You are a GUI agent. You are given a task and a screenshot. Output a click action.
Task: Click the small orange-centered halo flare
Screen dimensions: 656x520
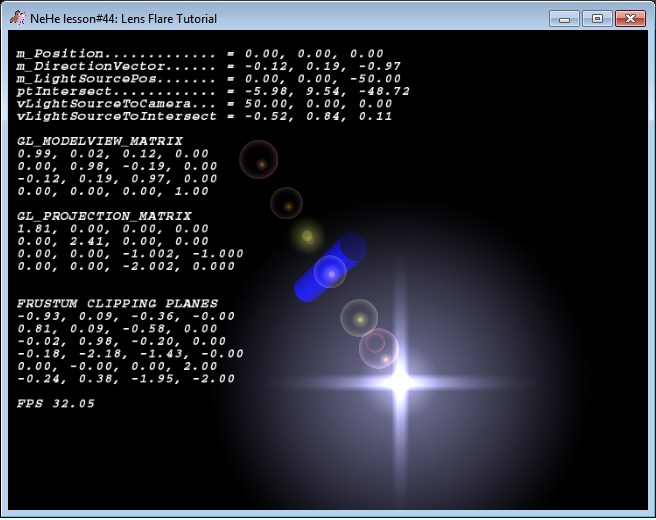point(287,204)
